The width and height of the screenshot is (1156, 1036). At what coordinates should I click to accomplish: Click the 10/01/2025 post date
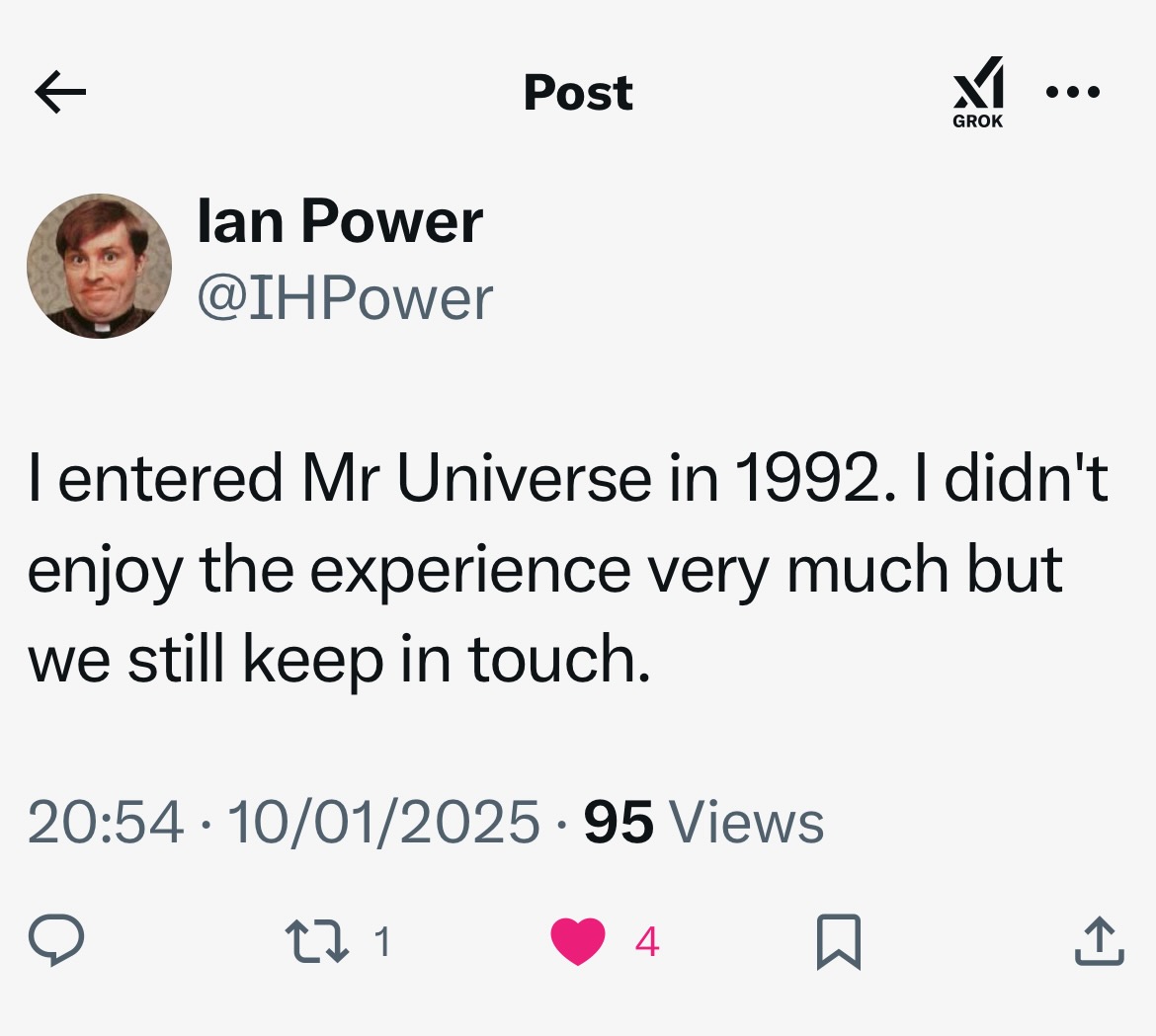pos(383,822)
